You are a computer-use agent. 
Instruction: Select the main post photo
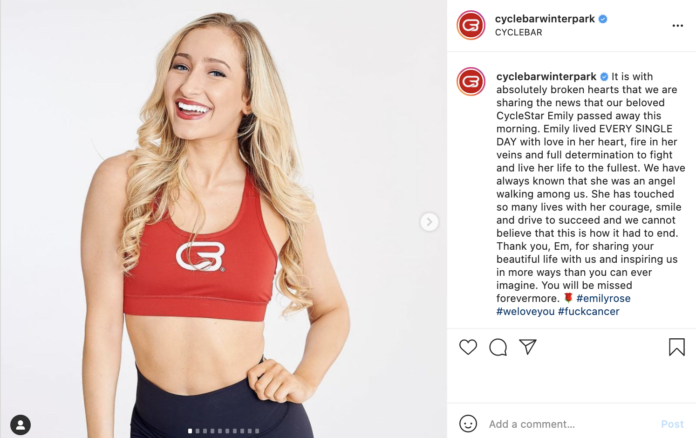(223, 219)
